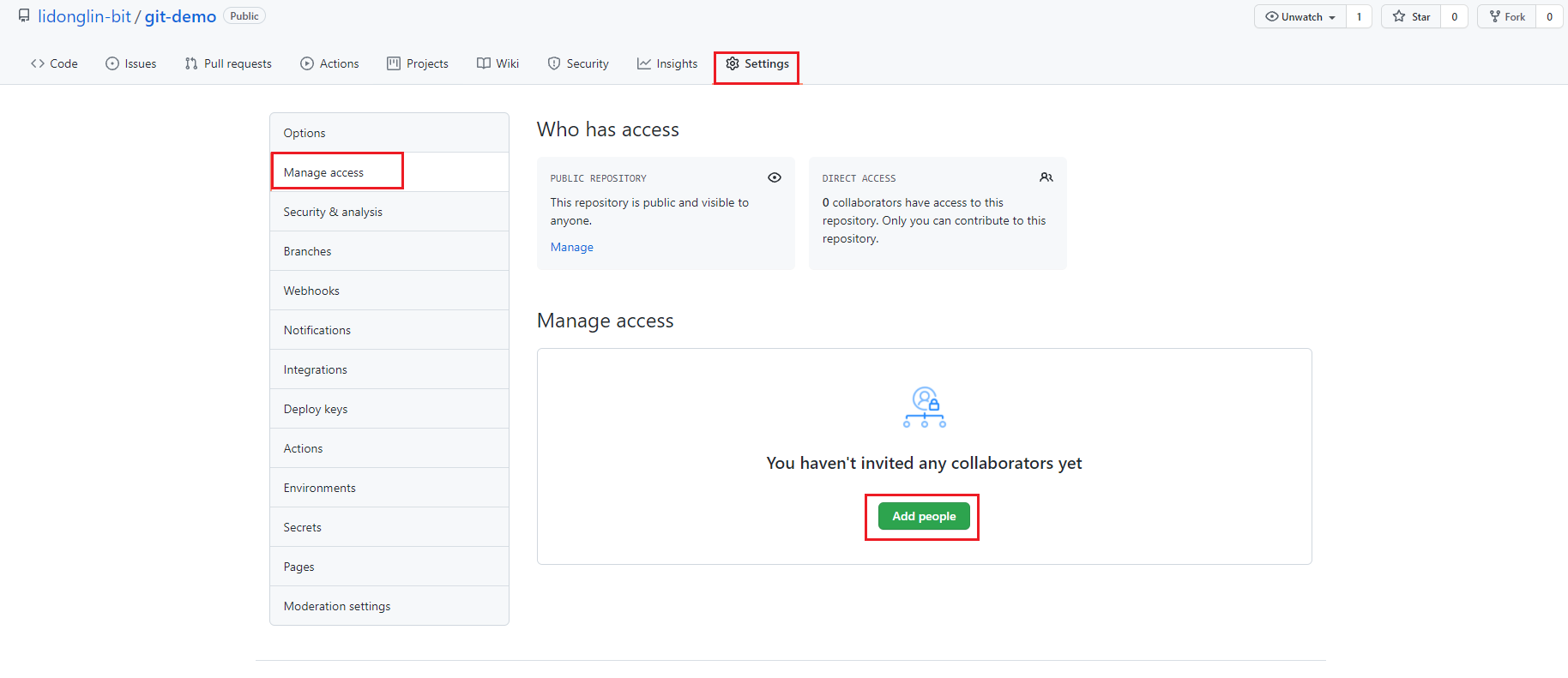Click the green Add people button

click(x=924, y=516)
